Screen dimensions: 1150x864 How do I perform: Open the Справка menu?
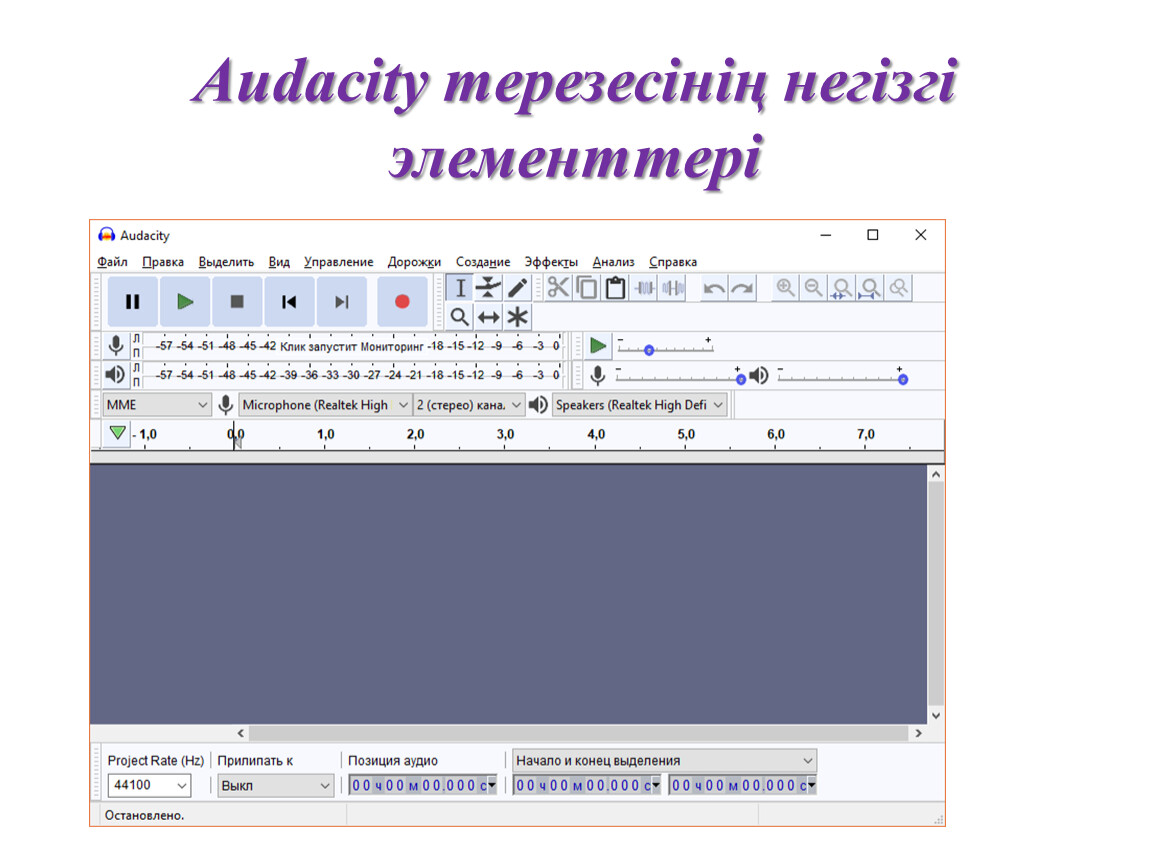(673, 262)
